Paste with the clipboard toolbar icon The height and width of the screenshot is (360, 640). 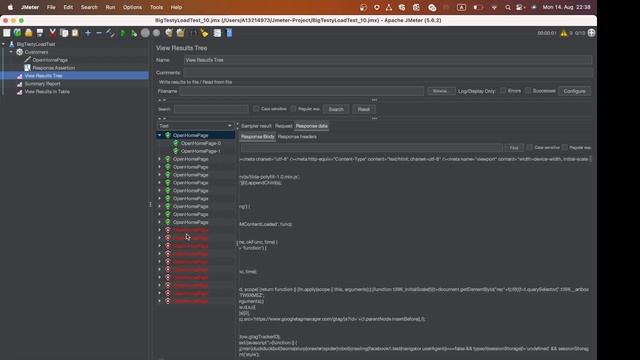(x=75, y=33)
